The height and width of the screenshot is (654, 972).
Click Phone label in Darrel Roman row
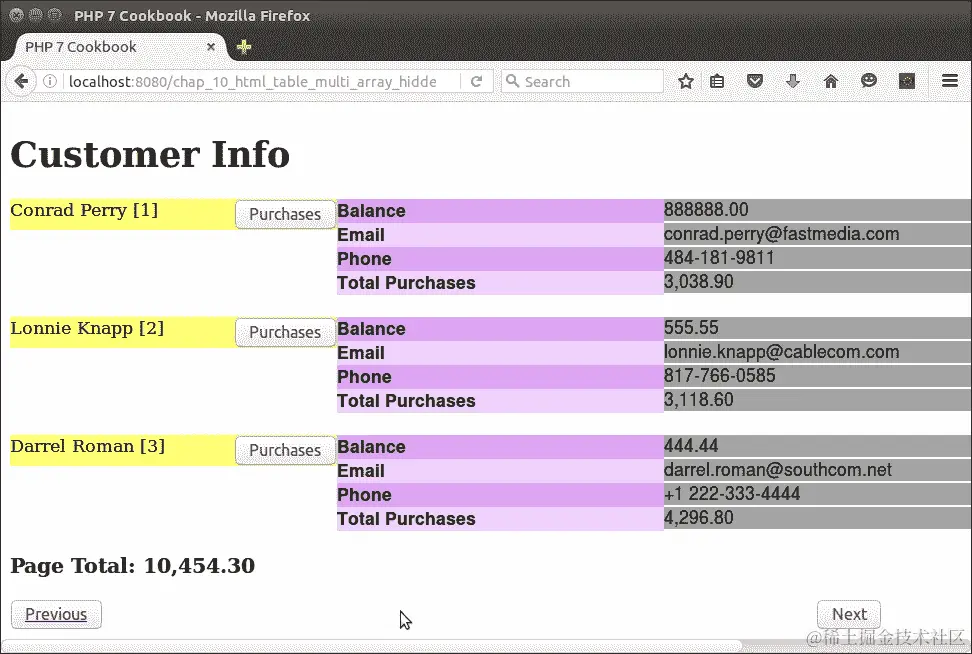point(364,495)
